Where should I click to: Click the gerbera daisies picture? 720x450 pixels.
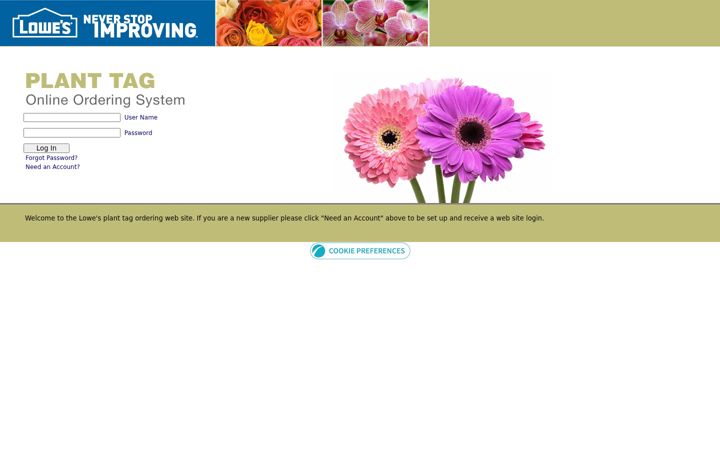point(444,141)
